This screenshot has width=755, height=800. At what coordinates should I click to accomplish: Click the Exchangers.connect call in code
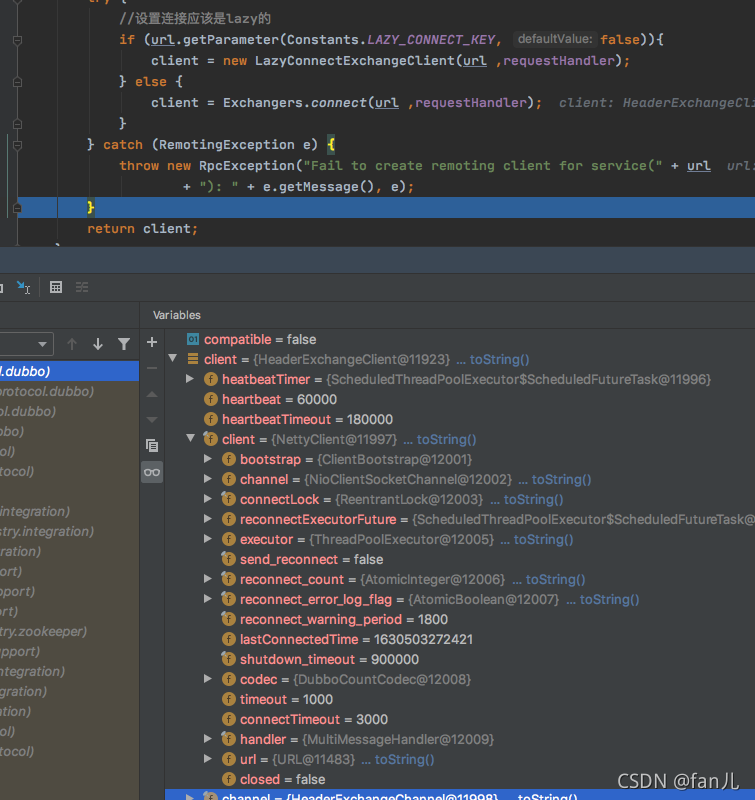coord(294,103)
